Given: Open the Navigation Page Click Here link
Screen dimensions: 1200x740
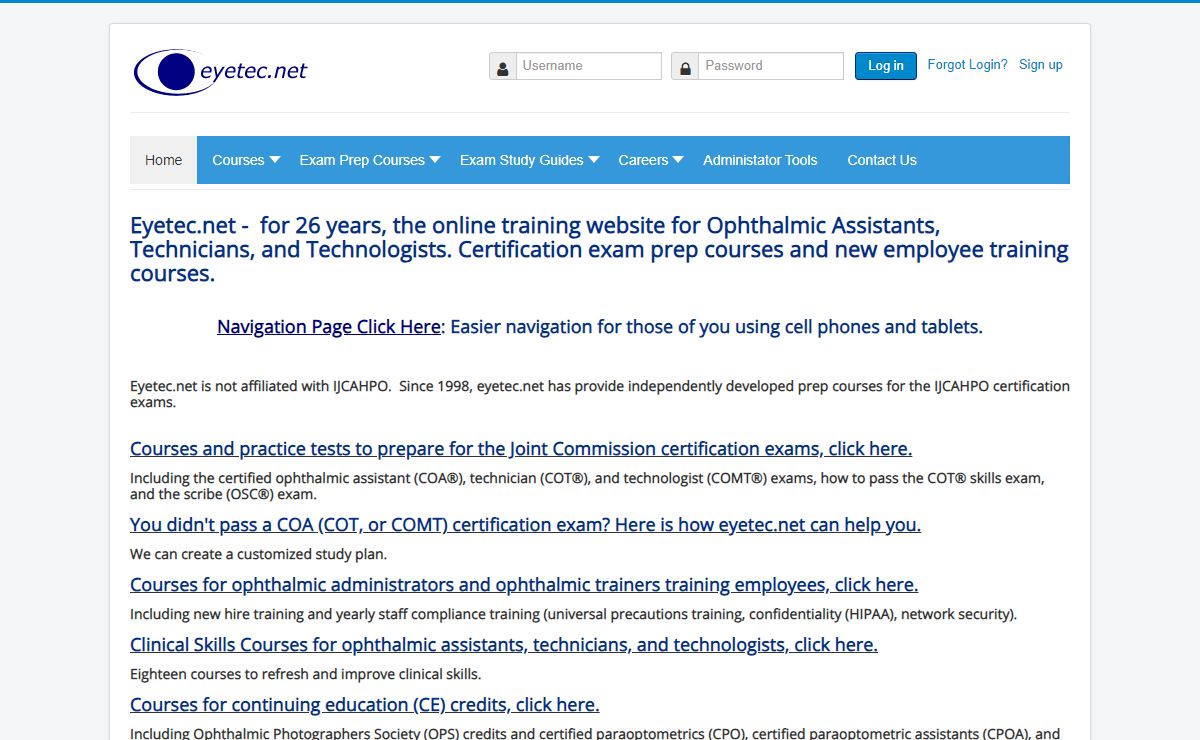Looking at the screenshot, I should tap(328, 327).
